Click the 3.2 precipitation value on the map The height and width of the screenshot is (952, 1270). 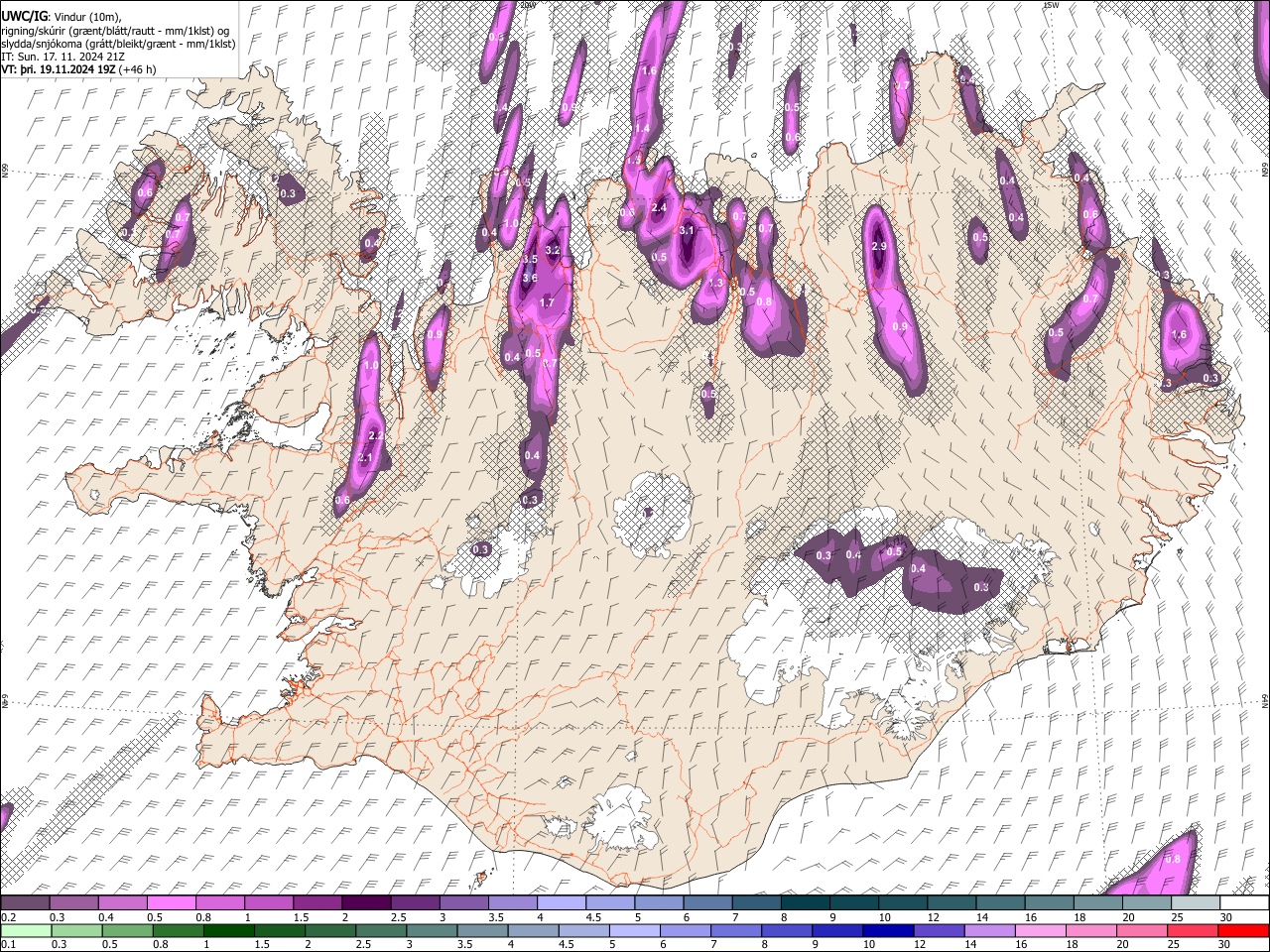pyautogui.click(x=553, y=250)
